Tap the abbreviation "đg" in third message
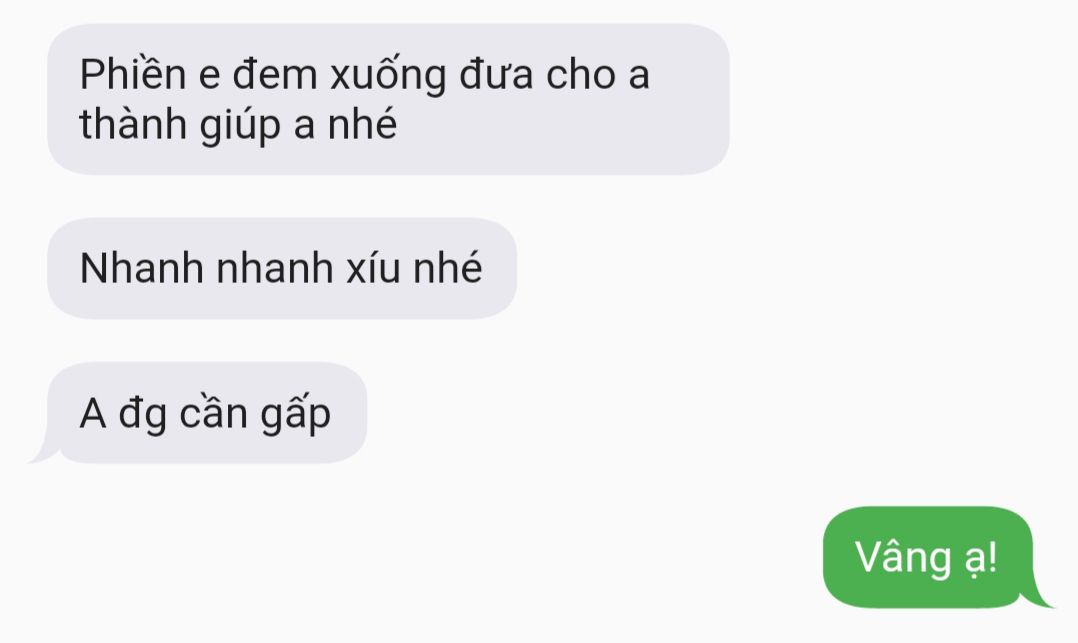Viewport: 1078px width, 643px height. (142, 415)
